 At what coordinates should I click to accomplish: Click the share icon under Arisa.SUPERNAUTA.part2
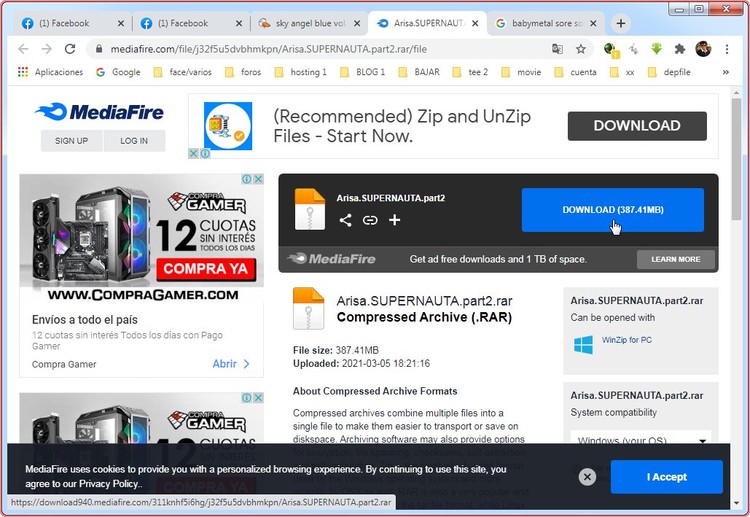point(345,220)
